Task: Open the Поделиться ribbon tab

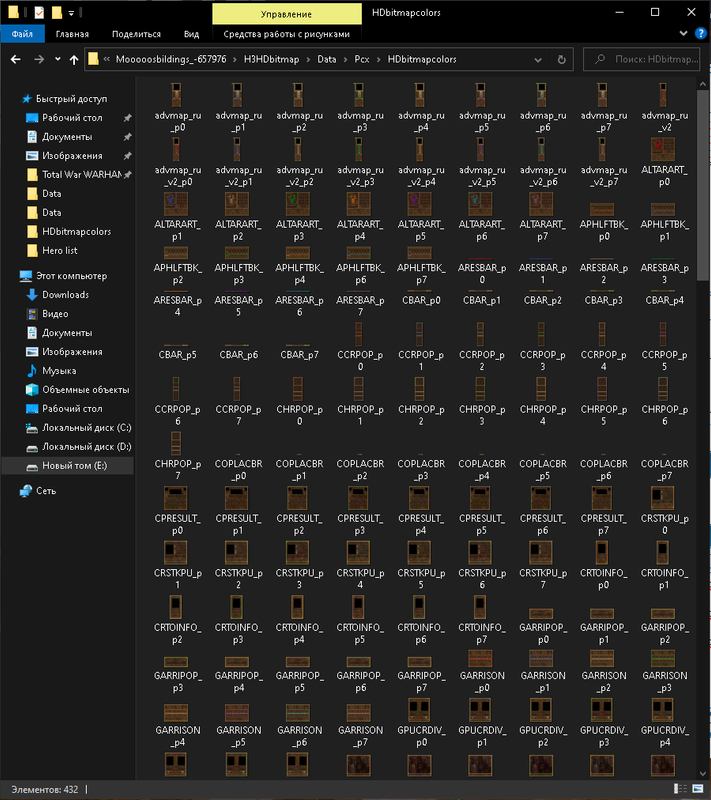Action: point(136,34)
